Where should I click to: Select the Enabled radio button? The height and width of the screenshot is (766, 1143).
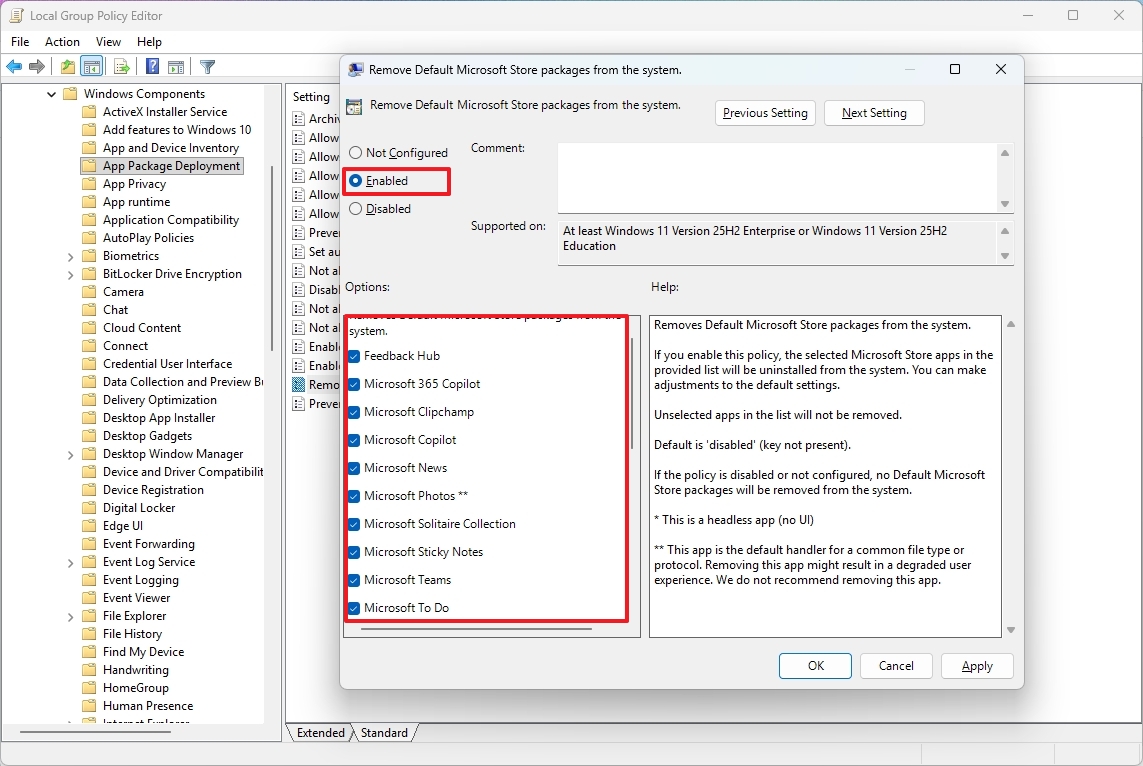(x=356, y=181)
